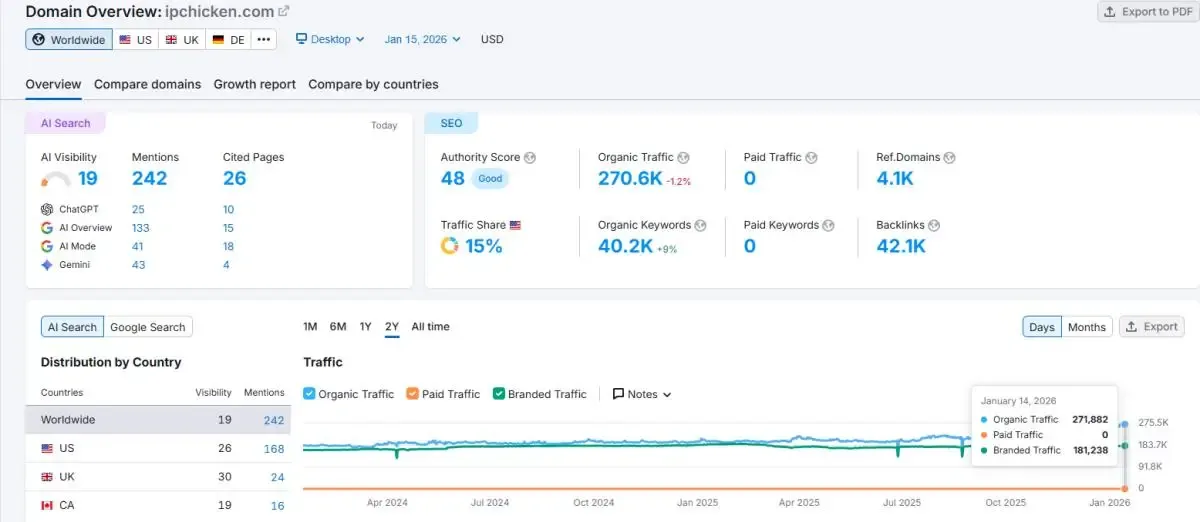Uncheck the Branded Traffic checkbox

pos(499,394)
